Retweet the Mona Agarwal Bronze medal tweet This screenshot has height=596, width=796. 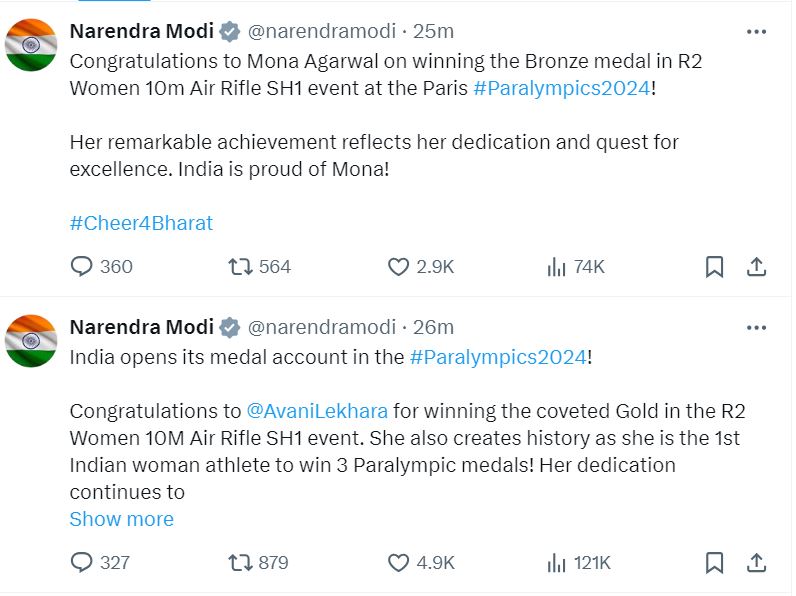click(240, 266)
